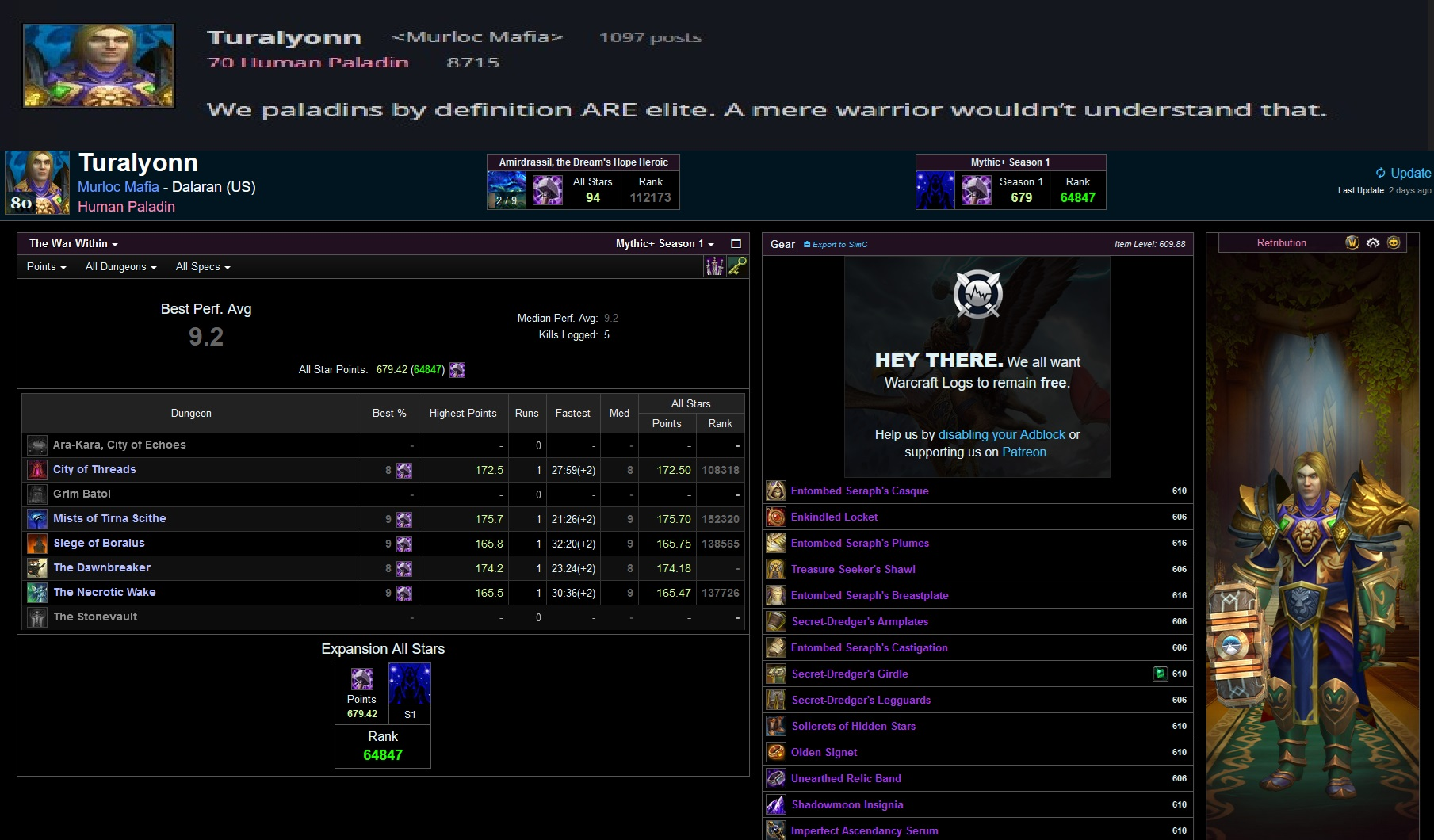Open the WoW Armory icon in Retribution panel

point(1352,242)
